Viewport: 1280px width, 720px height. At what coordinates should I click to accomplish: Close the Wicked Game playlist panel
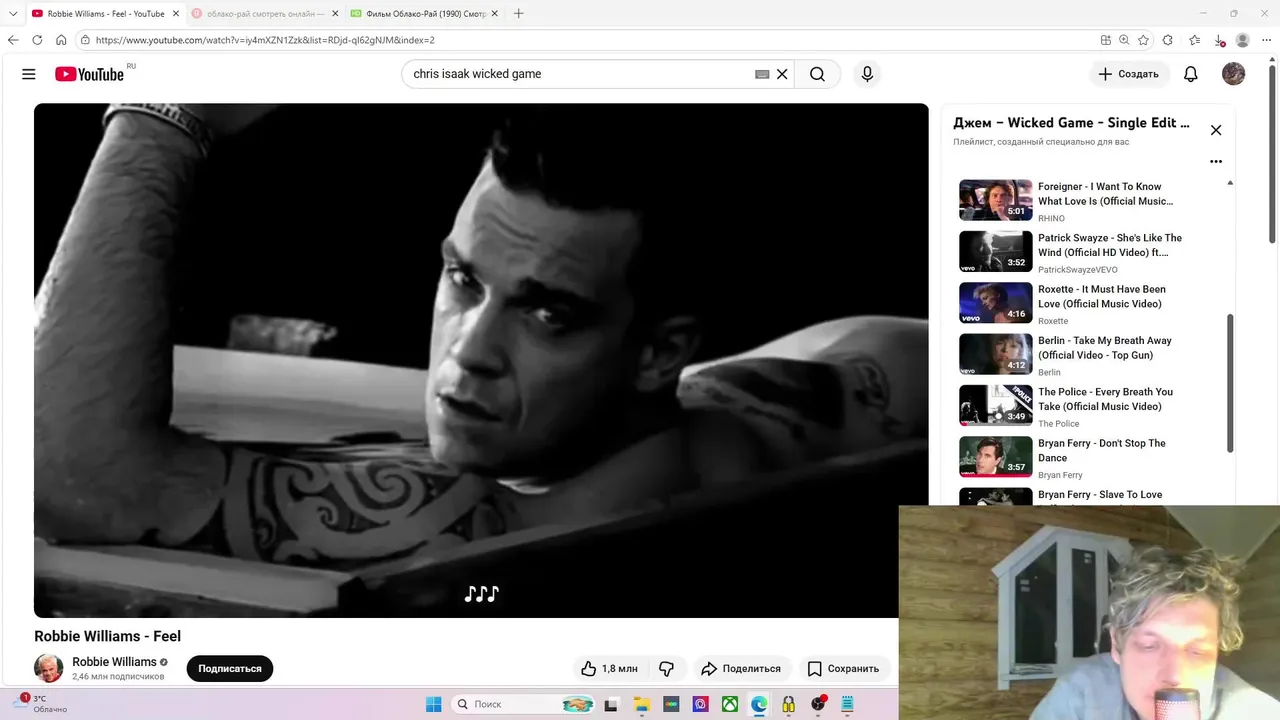[x=1216, y=130]
